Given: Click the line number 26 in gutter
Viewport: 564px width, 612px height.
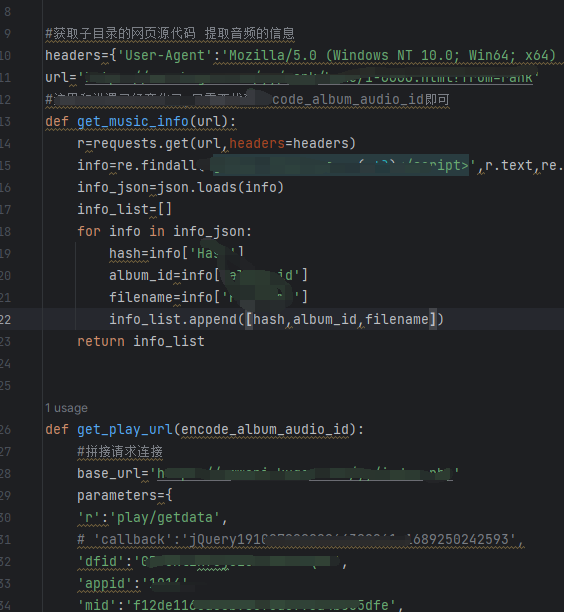Looking at the screenshot, I should coord(5,430).
